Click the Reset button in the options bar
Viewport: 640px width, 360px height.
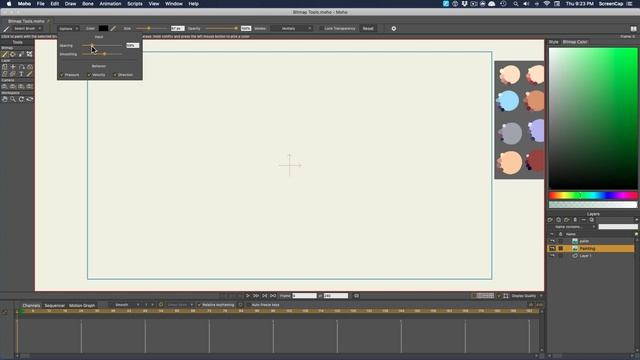coord(368,29)
